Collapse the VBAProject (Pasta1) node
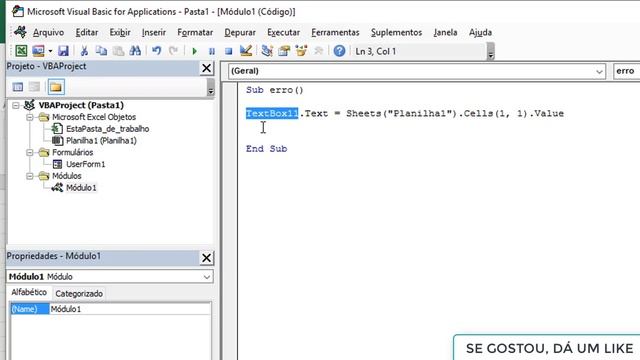The width and height of the screenshot is (640, 360). pos(16,105)
